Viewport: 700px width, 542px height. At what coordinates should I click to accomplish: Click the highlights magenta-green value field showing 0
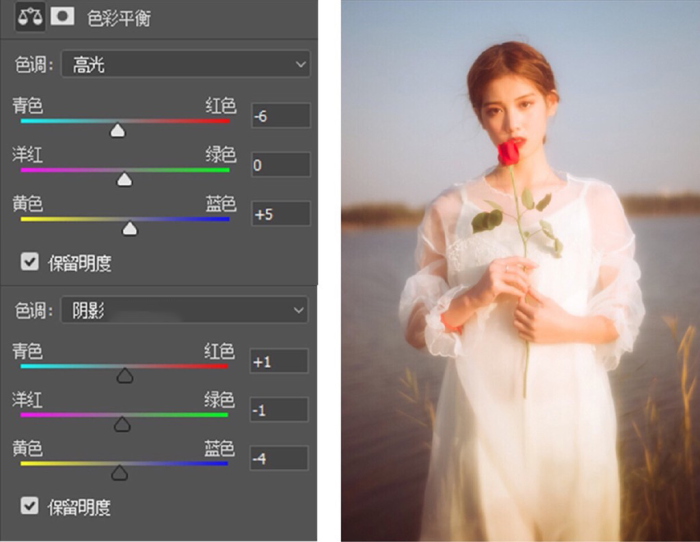[281, 165]
